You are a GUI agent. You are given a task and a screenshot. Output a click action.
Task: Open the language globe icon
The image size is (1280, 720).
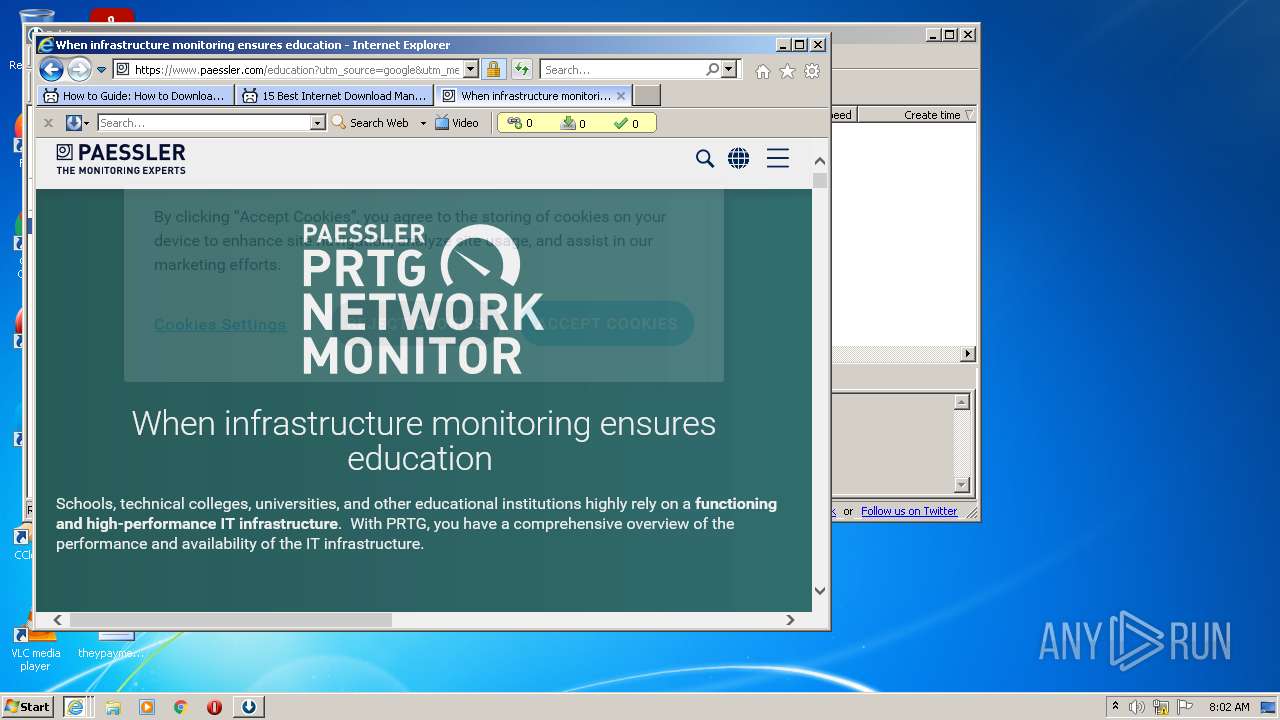pos(739,158)
